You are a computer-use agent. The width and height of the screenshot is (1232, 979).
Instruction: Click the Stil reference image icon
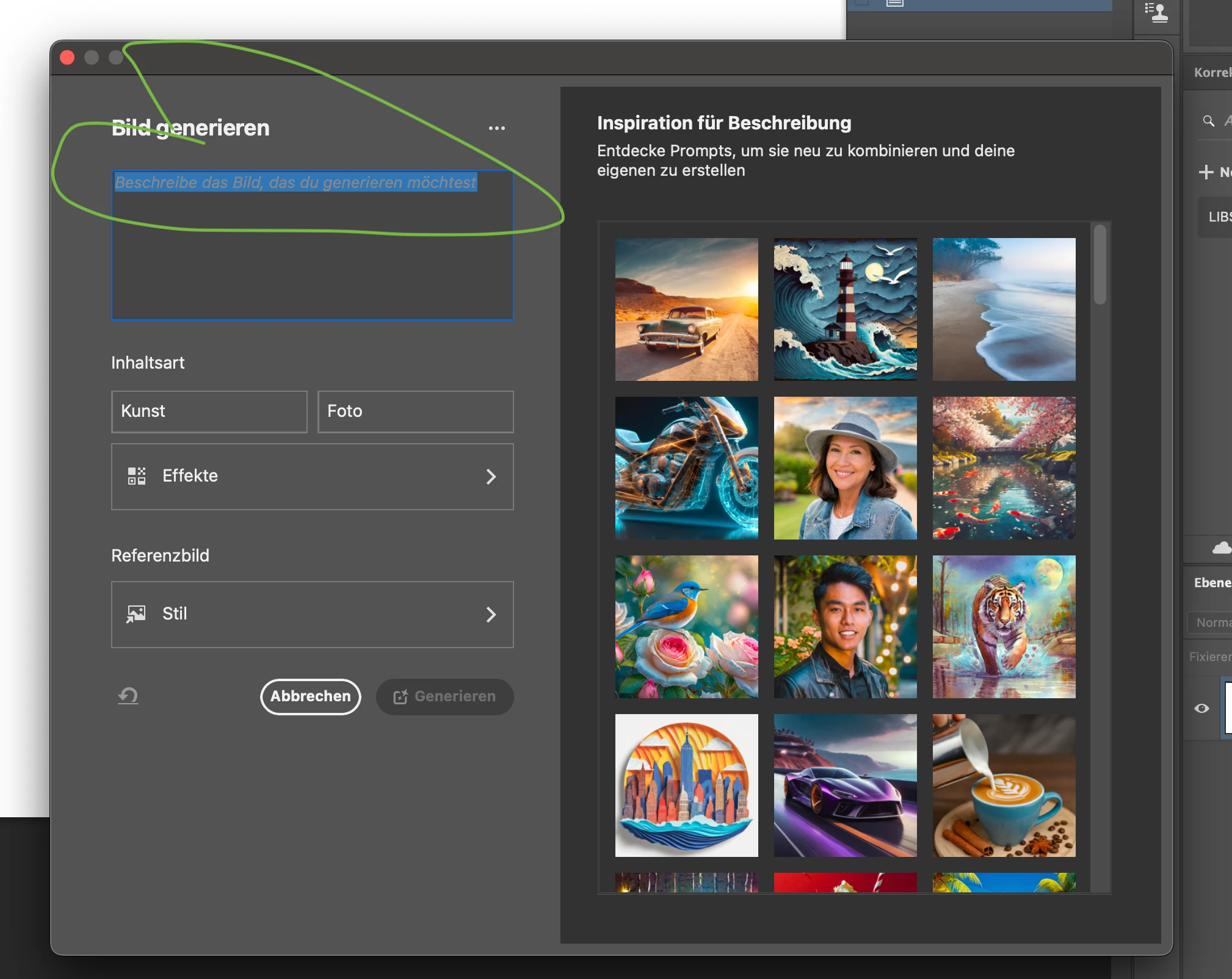(x=136, y=613)
